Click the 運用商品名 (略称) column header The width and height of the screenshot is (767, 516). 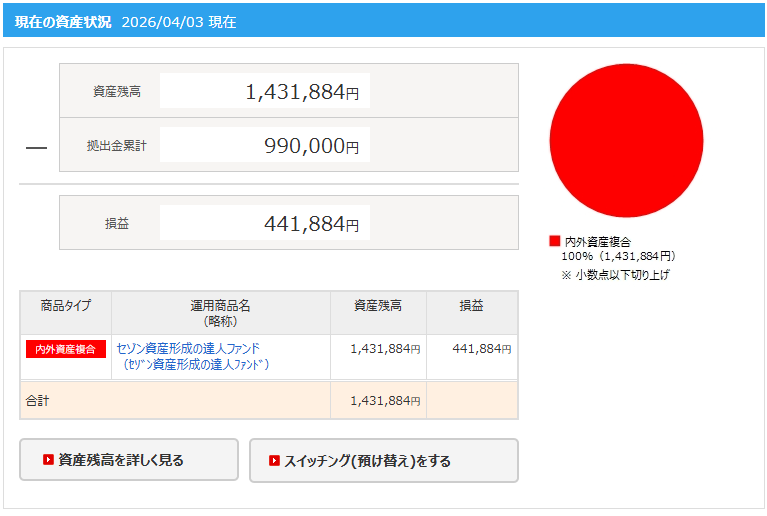point(220,312)
